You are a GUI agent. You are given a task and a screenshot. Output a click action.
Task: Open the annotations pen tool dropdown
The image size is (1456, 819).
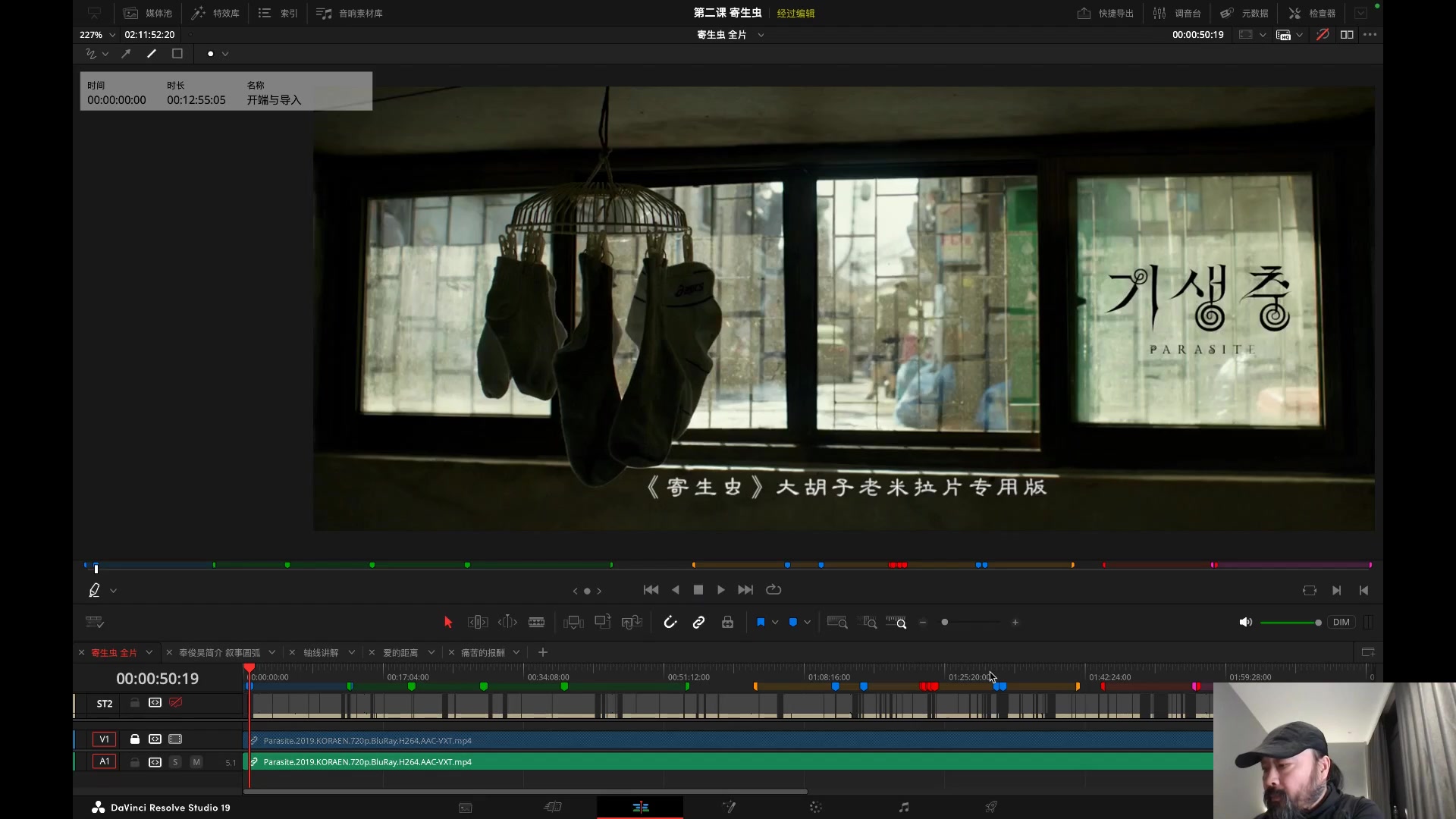click(x=113, y=591)
